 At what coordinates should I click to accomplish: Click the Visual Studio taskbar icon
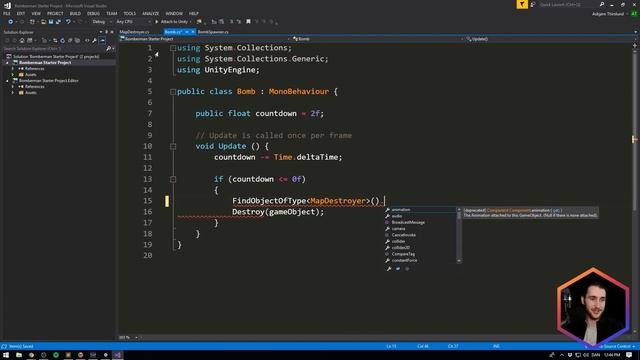click(117, 355)
